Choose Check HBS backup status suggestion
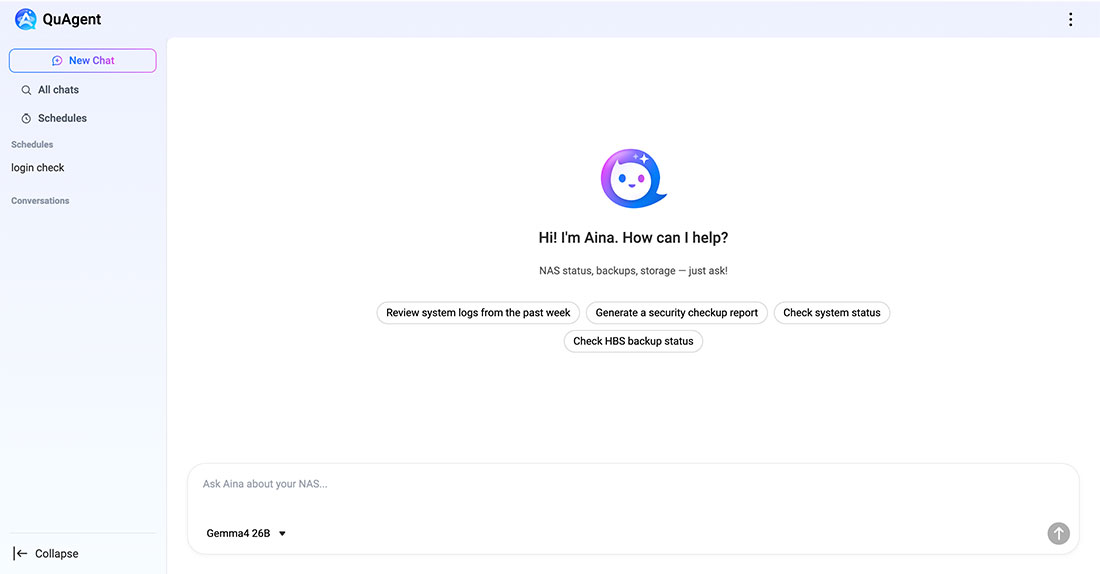Viewport: 1100px width, 574px height. click(x=633, y=341)
